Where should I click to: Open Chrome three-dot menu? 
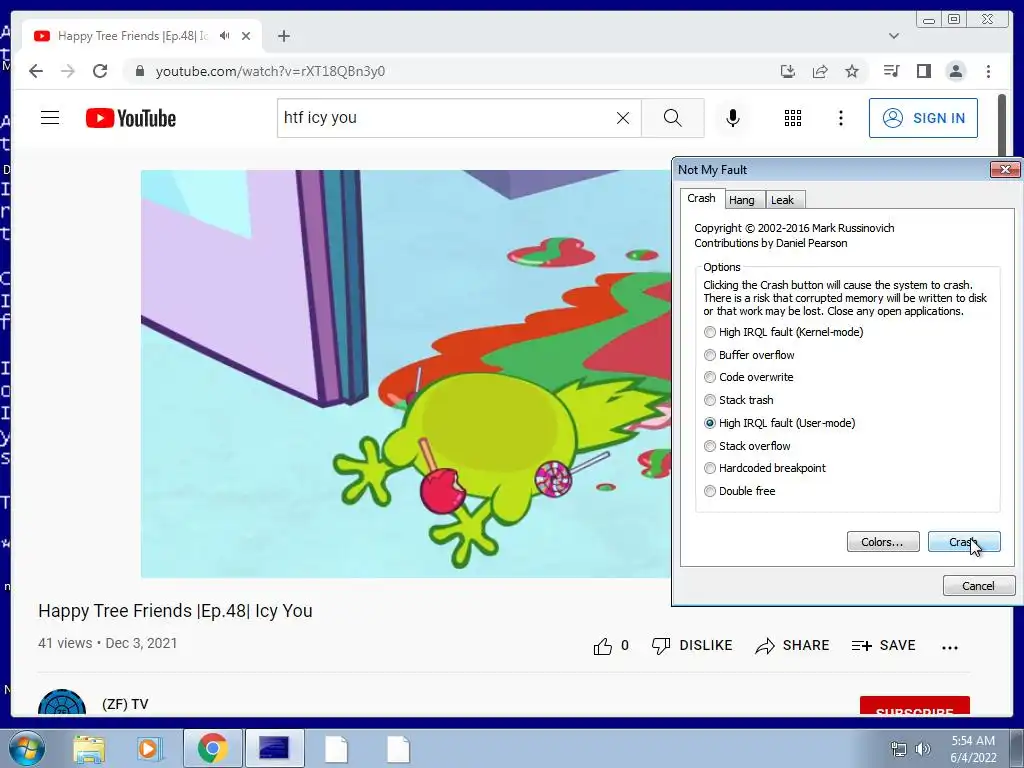coord(988,71)
